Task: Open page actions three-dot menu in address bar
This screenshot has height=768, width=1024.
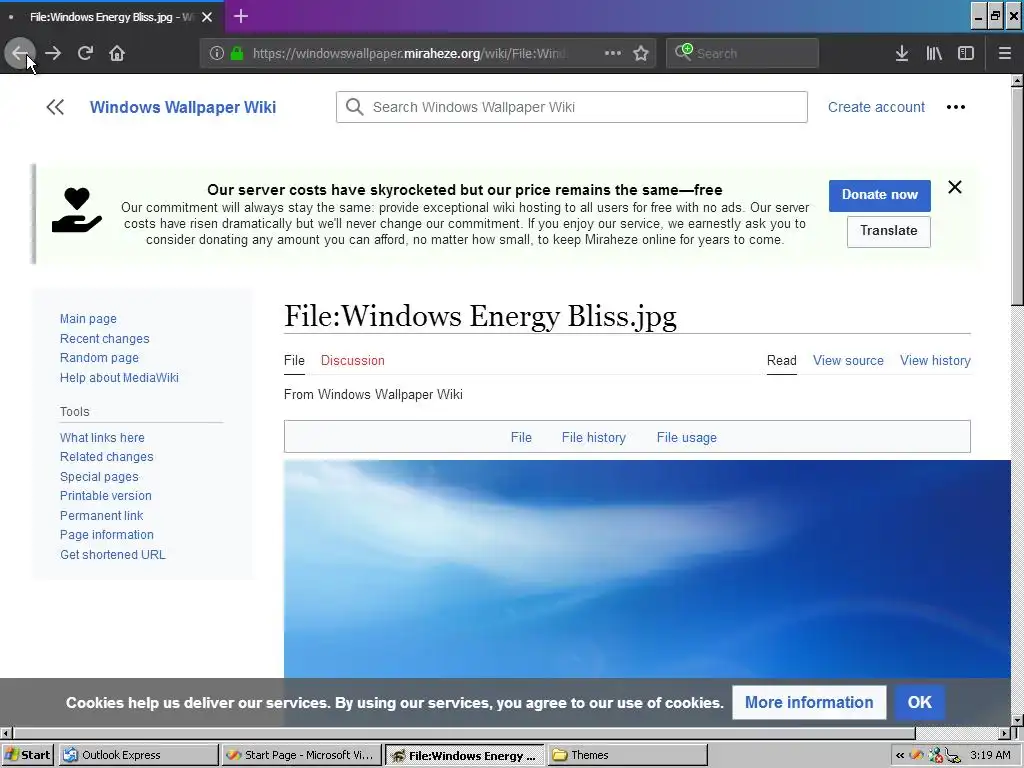Action: pos(613,53)
